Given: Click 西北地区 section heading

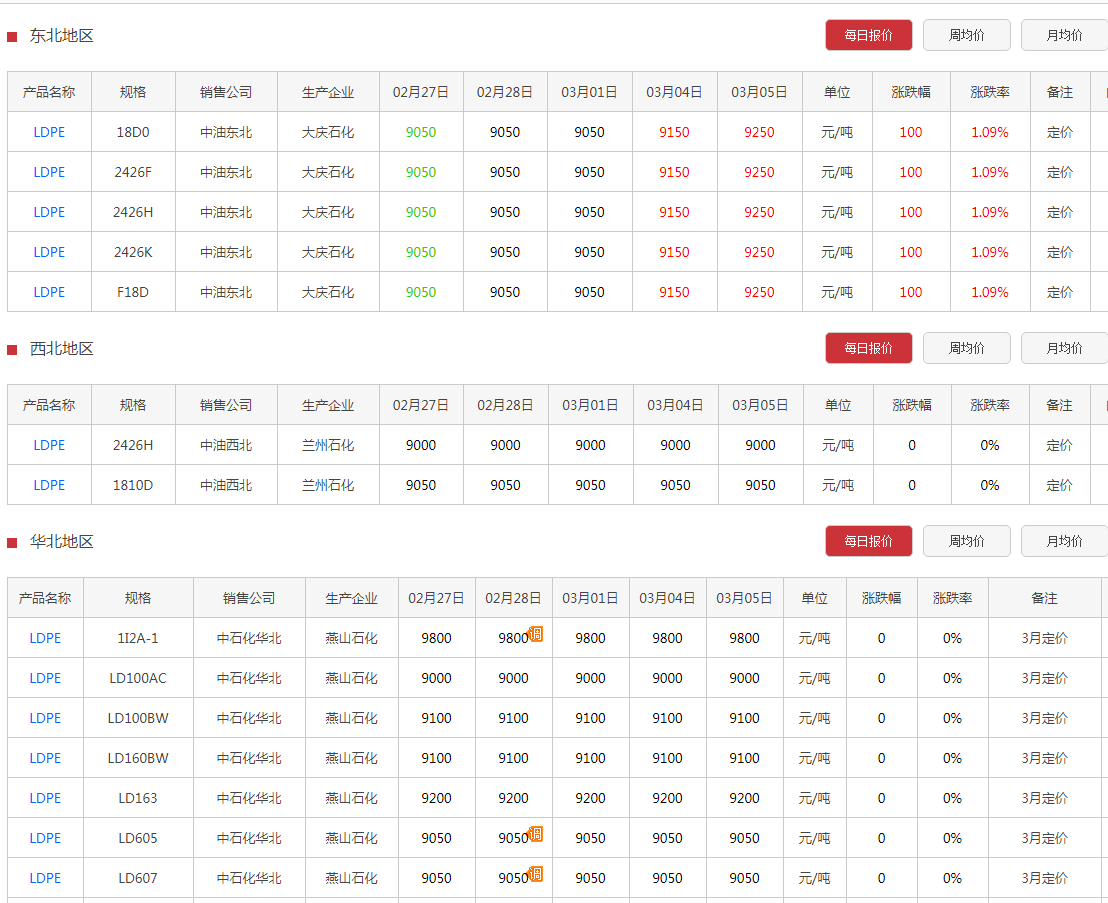Looking at the screenshot, I should pyautogui.click(x=61, y=349).
